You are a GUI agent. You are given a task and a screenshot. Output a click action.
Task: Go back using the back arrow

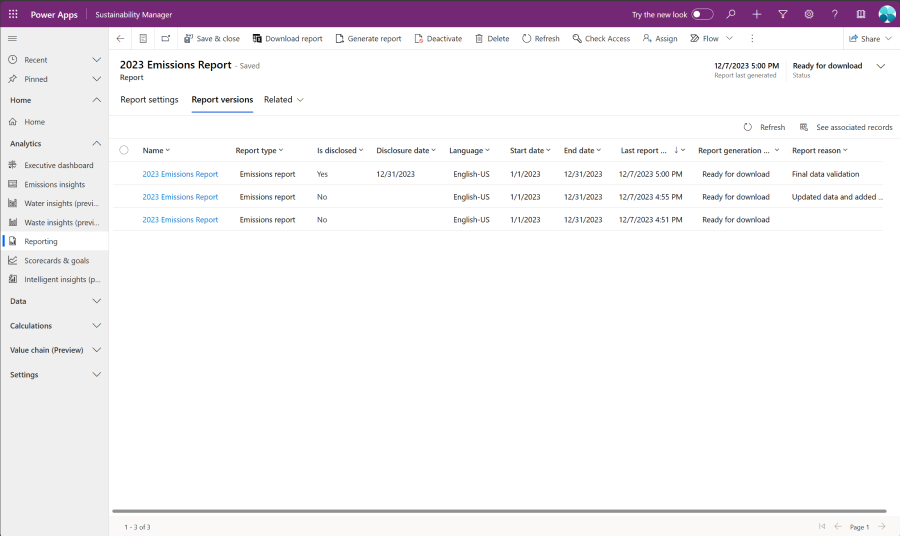121,39
